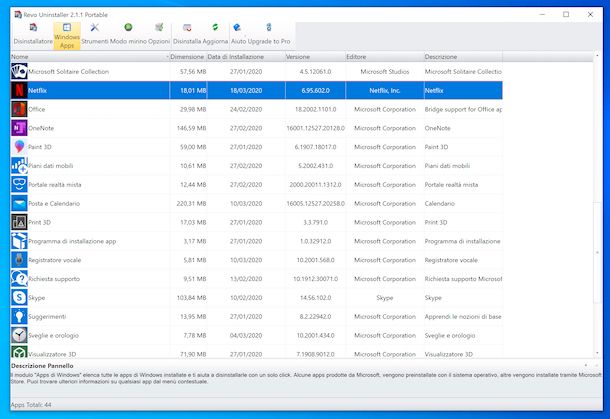
Task: Click the Descrizione Pannello heading
Action: point(42,366)
